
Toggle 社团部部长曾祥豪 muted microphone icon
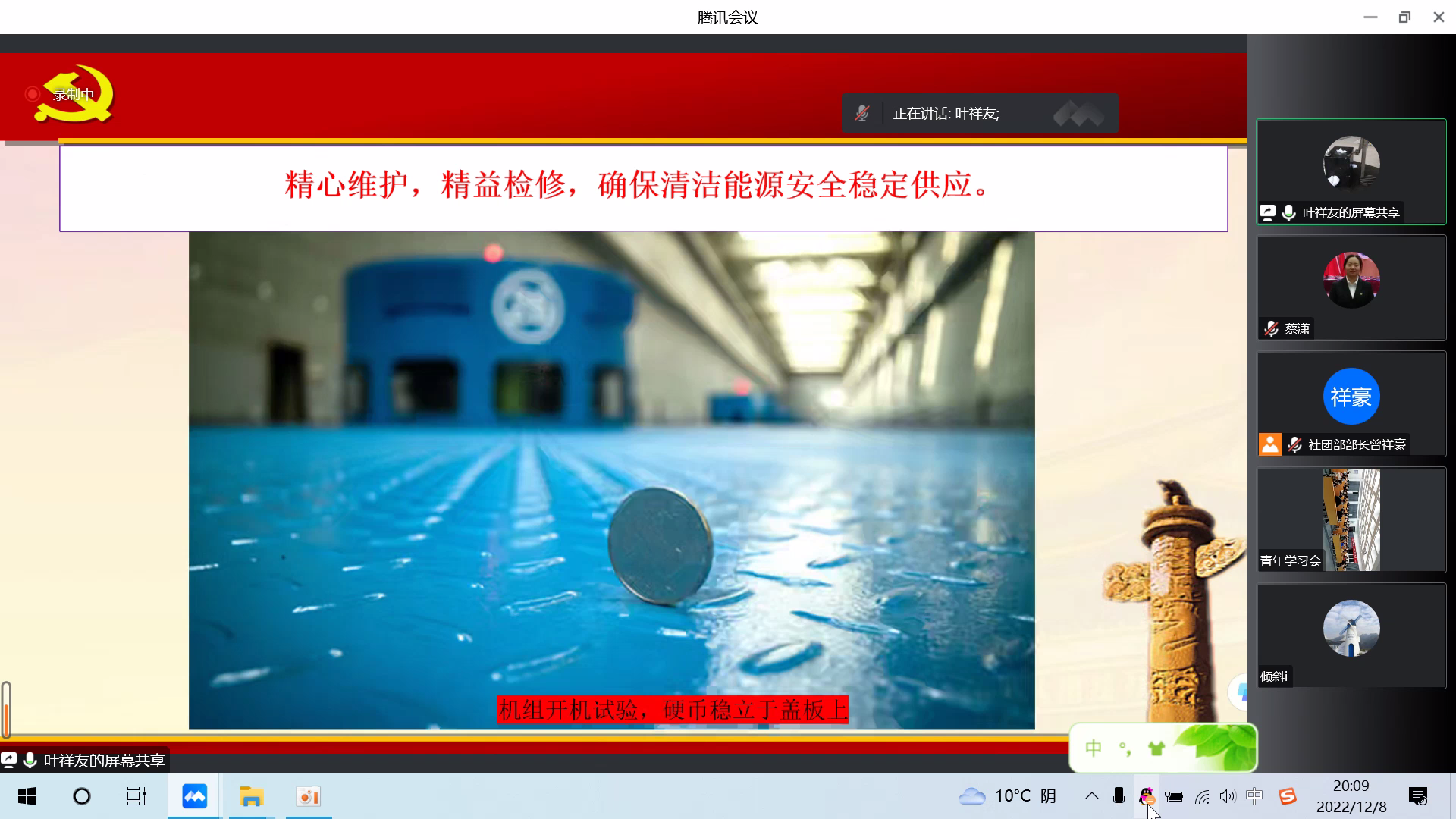(x=1295, y=445)
